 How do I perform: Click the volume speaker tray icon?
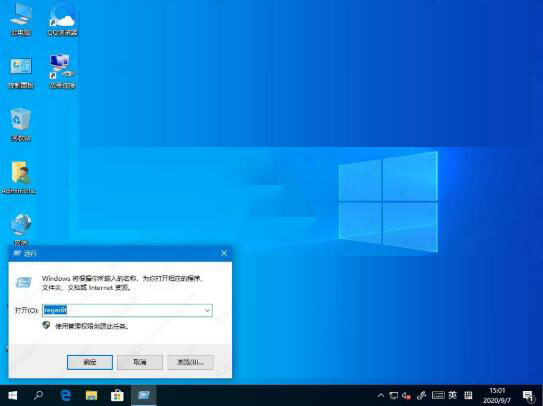pyautogui.click(x=407, y=395)
